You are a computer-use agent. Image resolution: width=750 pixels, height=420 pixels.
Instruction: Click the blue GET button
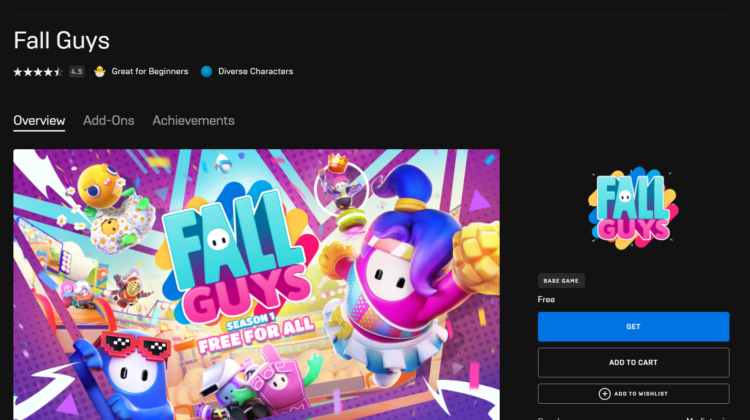pos(633,327)
